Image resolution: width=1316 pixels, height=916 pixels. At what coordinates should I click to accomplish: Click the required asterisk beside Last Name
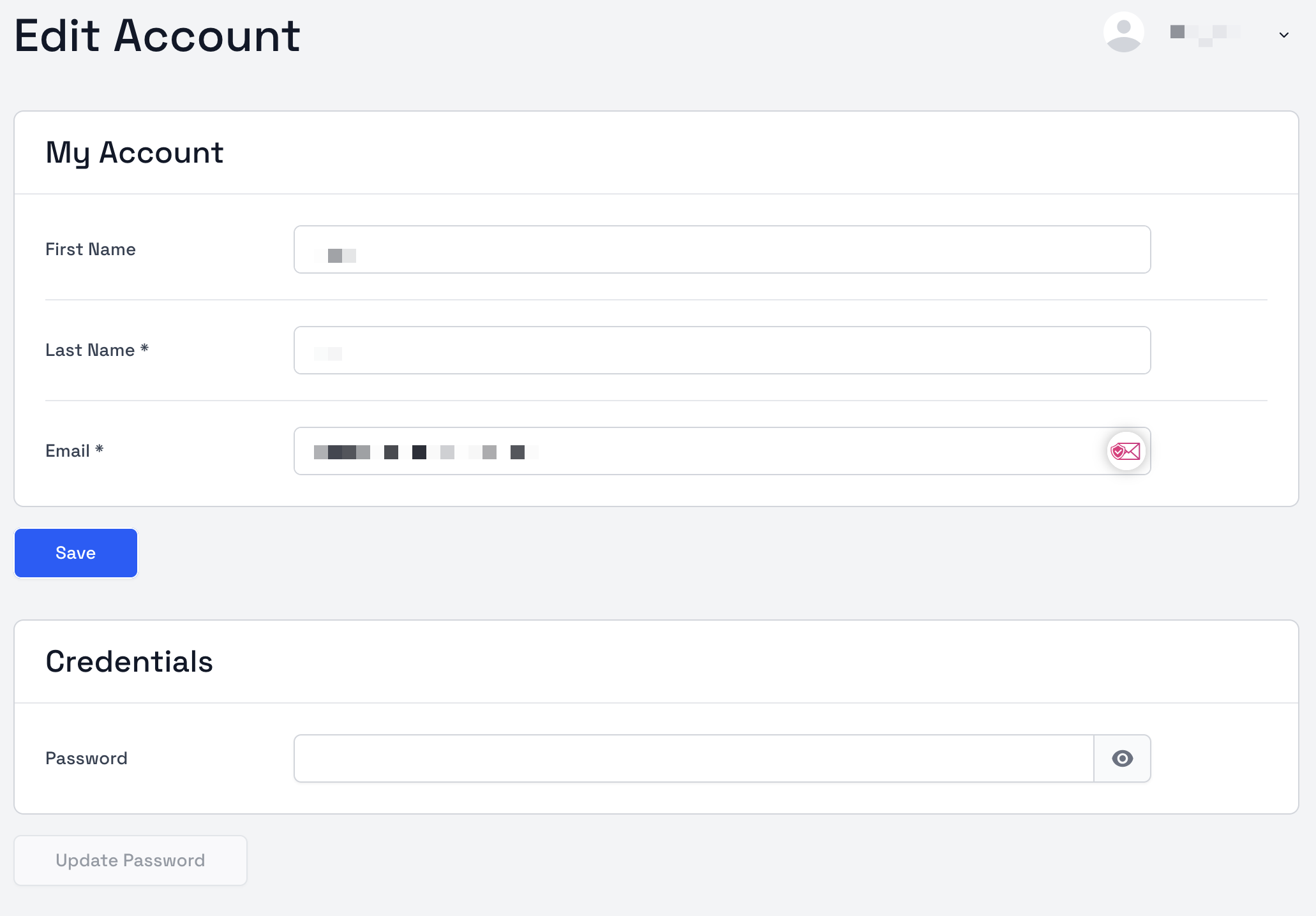(x=144, y=348)
